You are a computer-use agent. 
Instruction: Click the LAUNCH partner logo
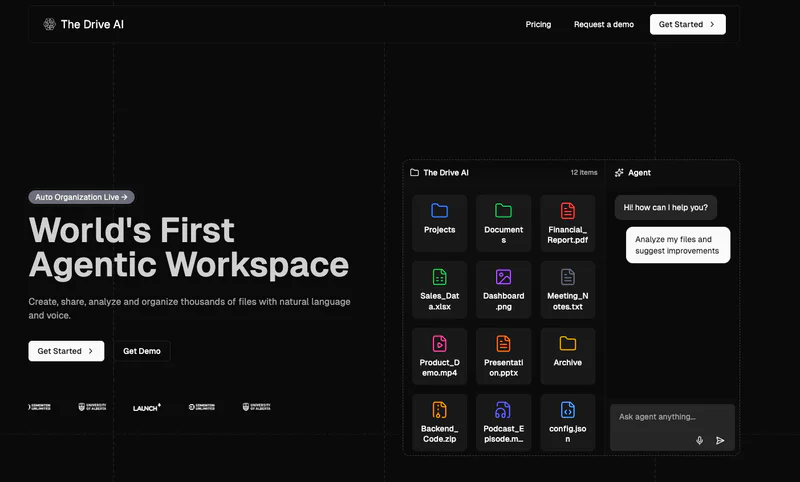[147, 407]
